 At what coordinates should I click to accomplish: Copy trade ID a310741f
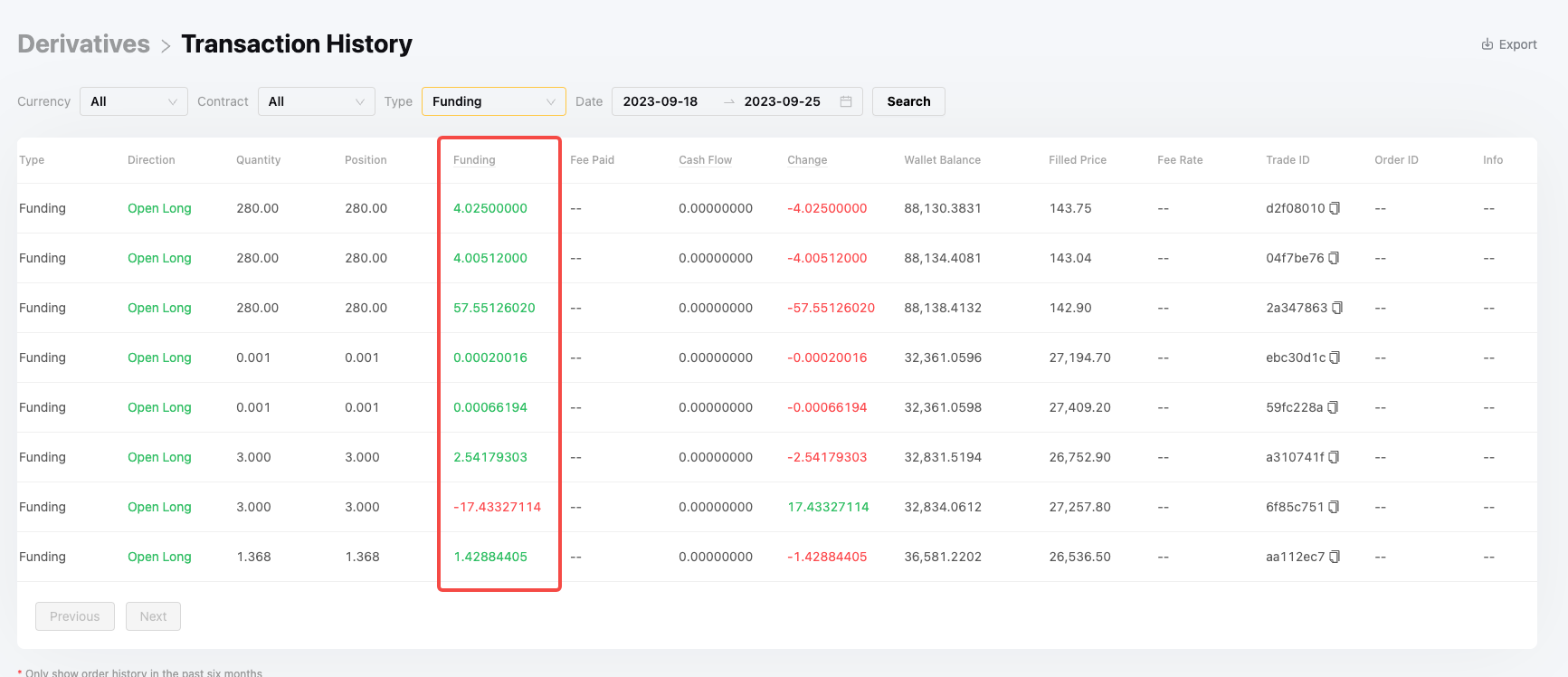[1333, 457]
